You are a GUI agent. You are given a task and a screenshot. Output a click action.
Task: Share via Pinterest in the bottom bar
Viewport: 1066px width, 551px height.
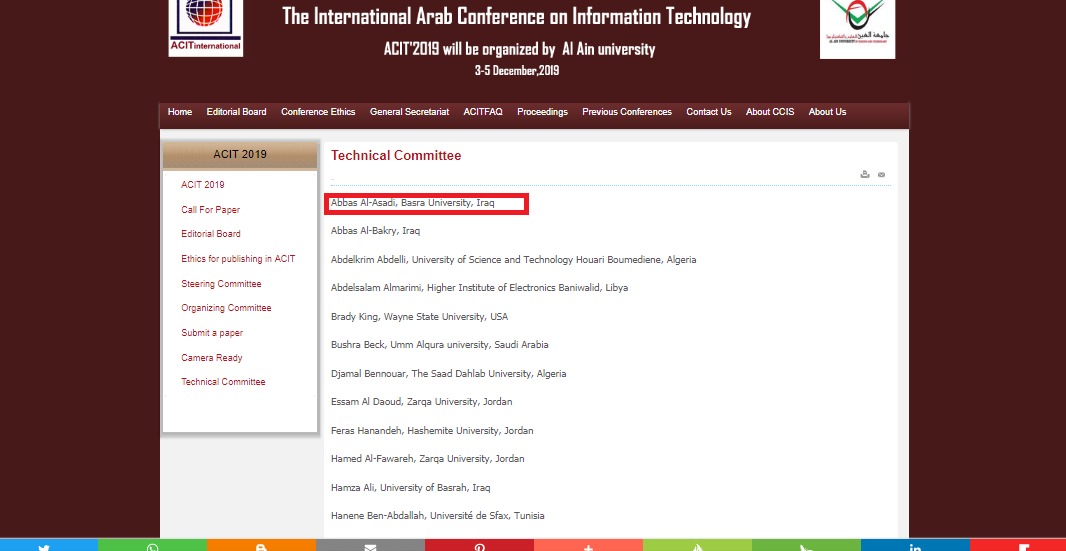(479, 546)
